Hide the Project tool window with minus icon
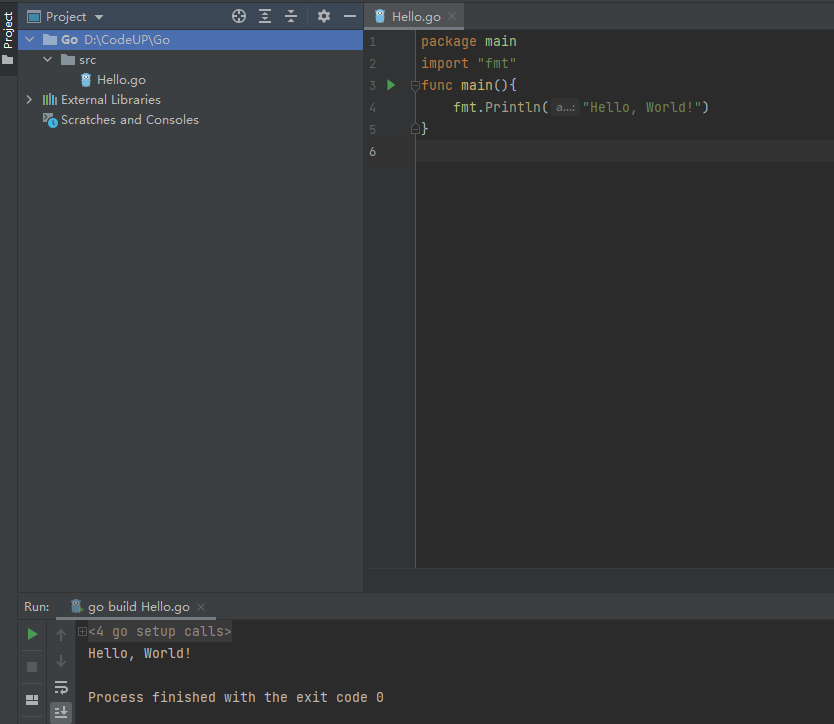Screen dimensions: 834x724 (350, 16)
